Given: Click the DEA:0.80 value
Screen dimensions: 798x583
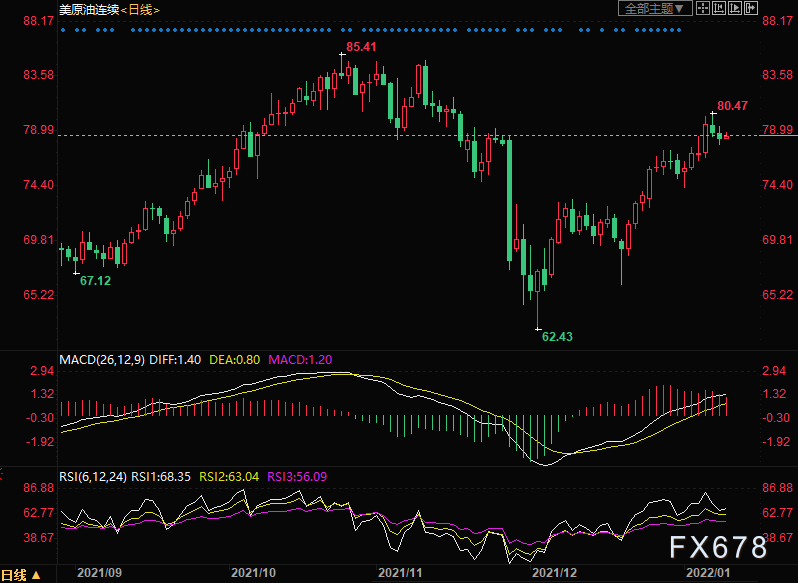Looking at the screenshot, I should click(235, 360).
